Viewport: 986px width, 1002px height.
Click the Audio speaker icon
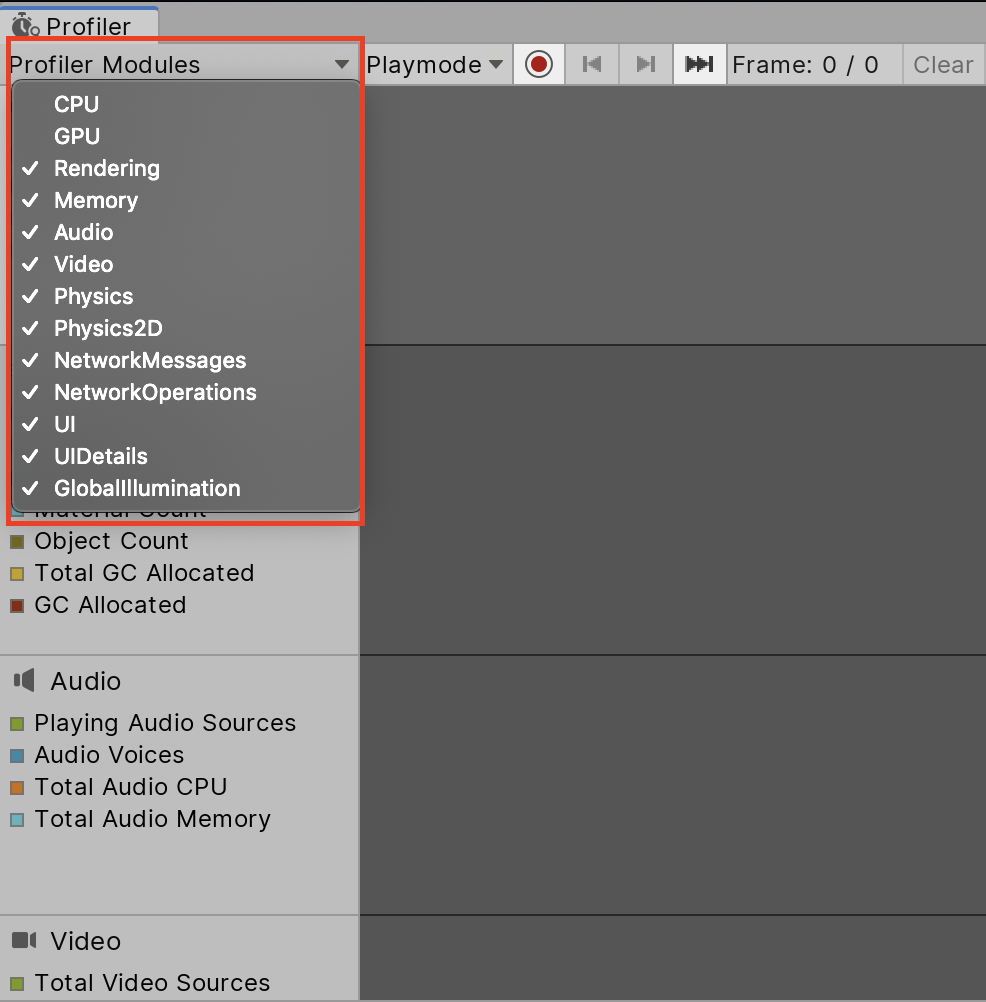(x=24, y=681)
